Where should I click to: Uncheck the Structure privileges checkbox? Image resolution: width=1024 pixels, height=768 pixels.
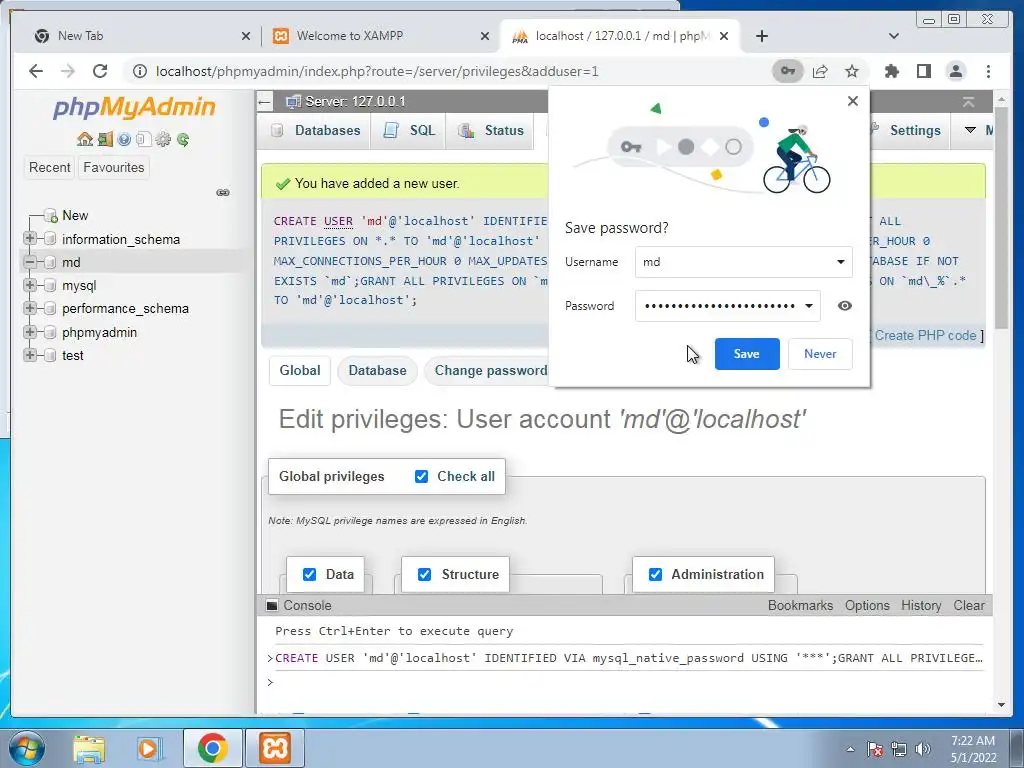[424, 575]
